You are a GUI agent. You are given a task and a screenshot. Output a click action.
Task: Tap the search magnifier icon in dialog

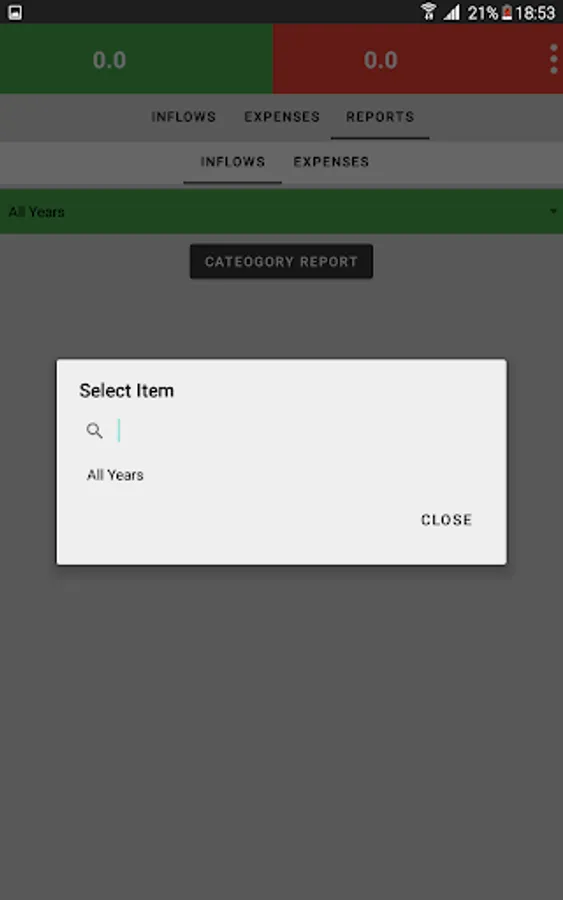94,430
